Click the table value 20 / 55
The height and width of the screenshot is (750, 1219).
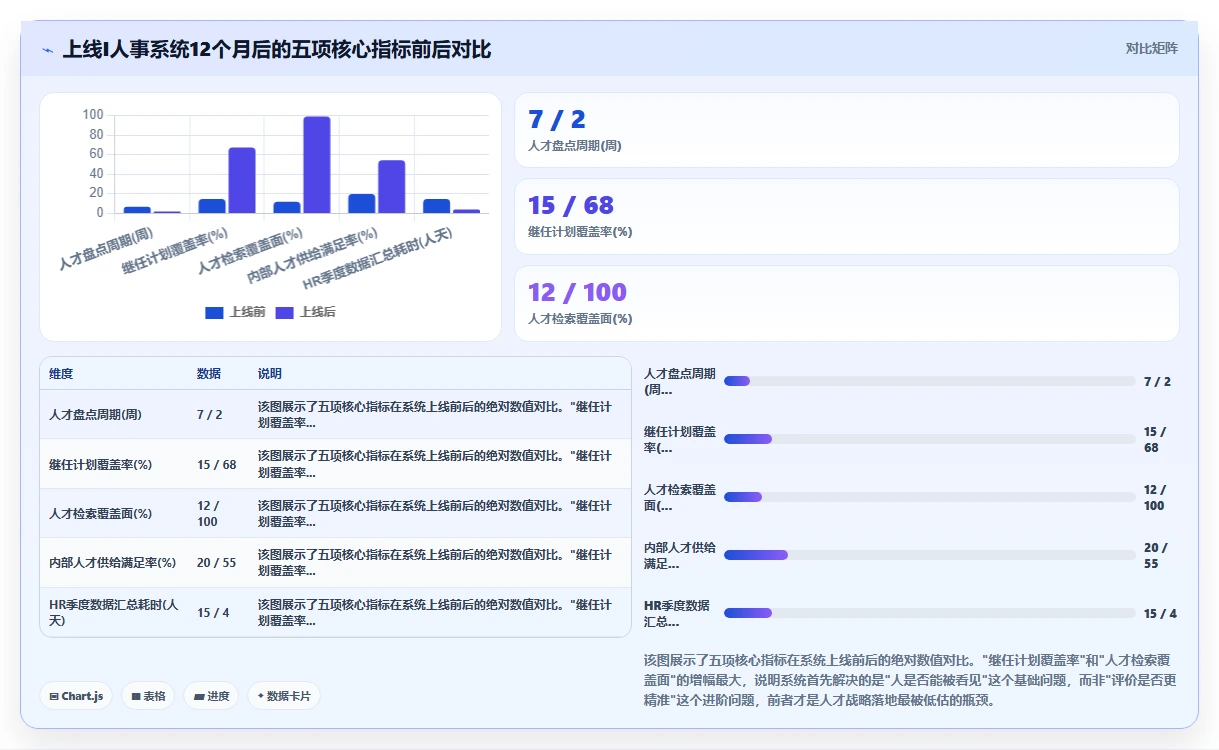tap(216, 563)
